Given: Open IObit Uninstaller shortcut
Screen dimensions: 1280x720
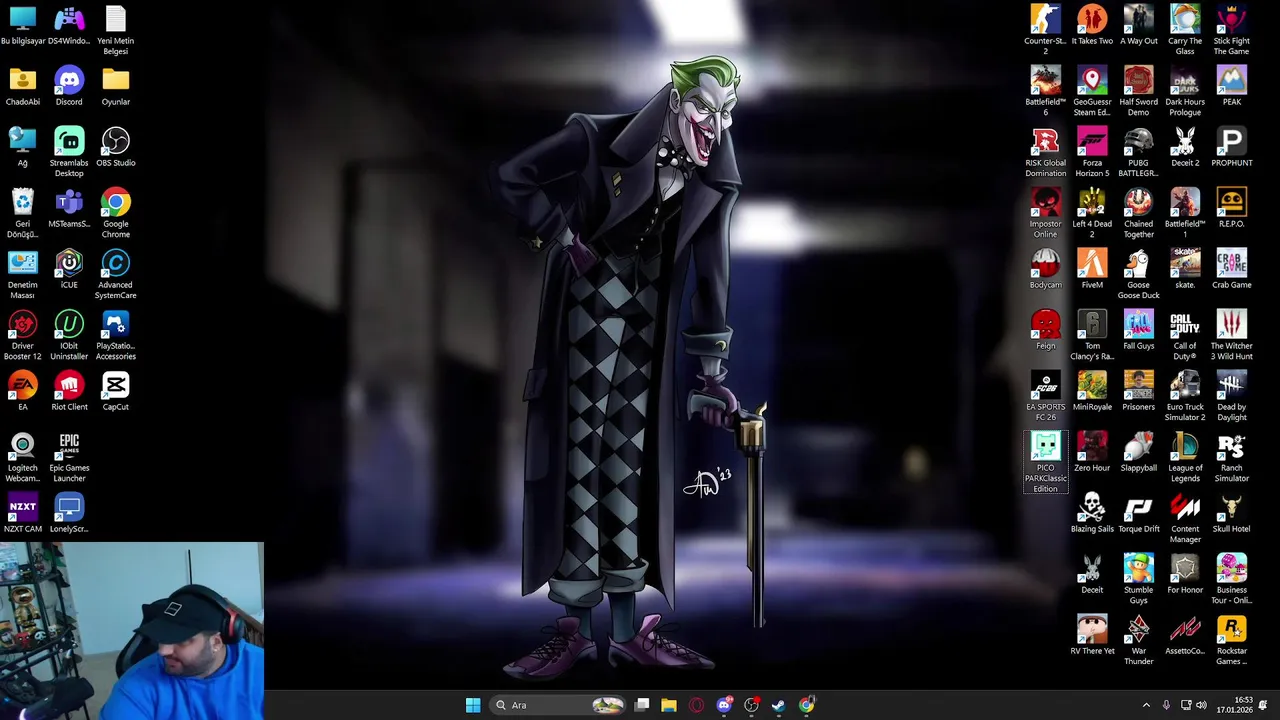Looking at the screenshot, I should point(69,335).
